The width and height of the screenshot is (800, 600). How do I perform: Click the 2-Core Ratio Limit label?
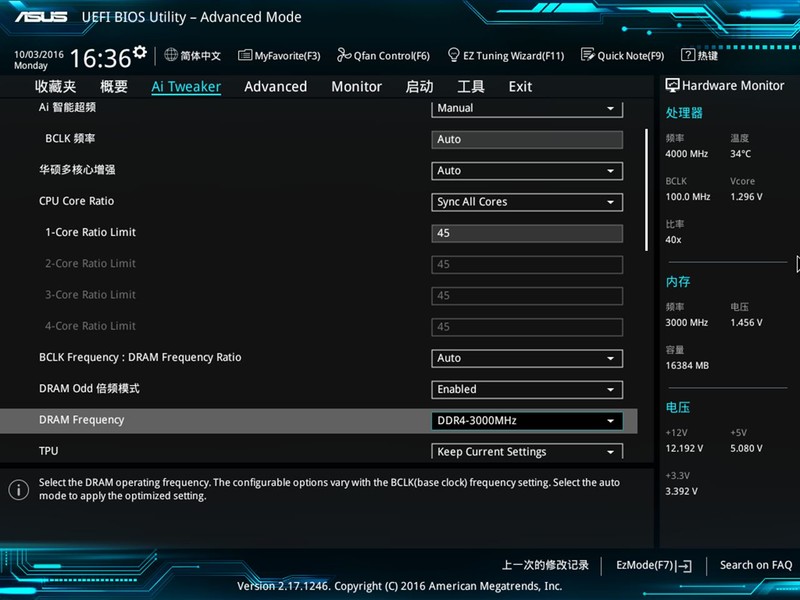click(90, 264)
